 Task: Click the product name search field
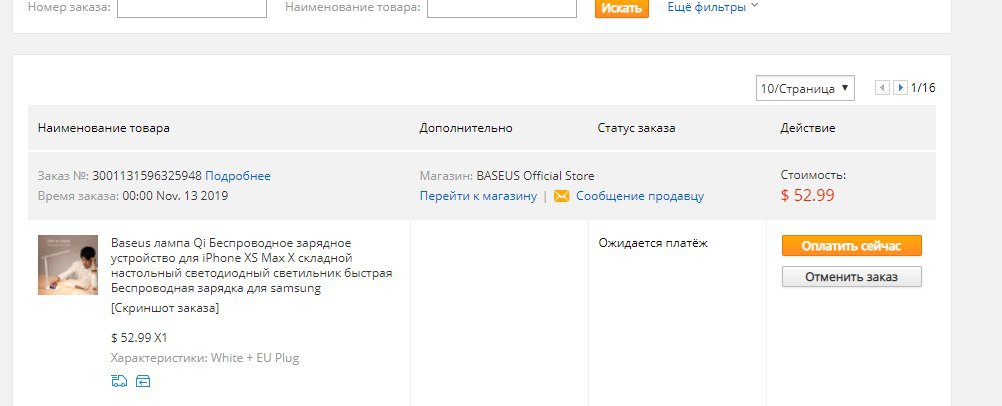pos(502,8)
